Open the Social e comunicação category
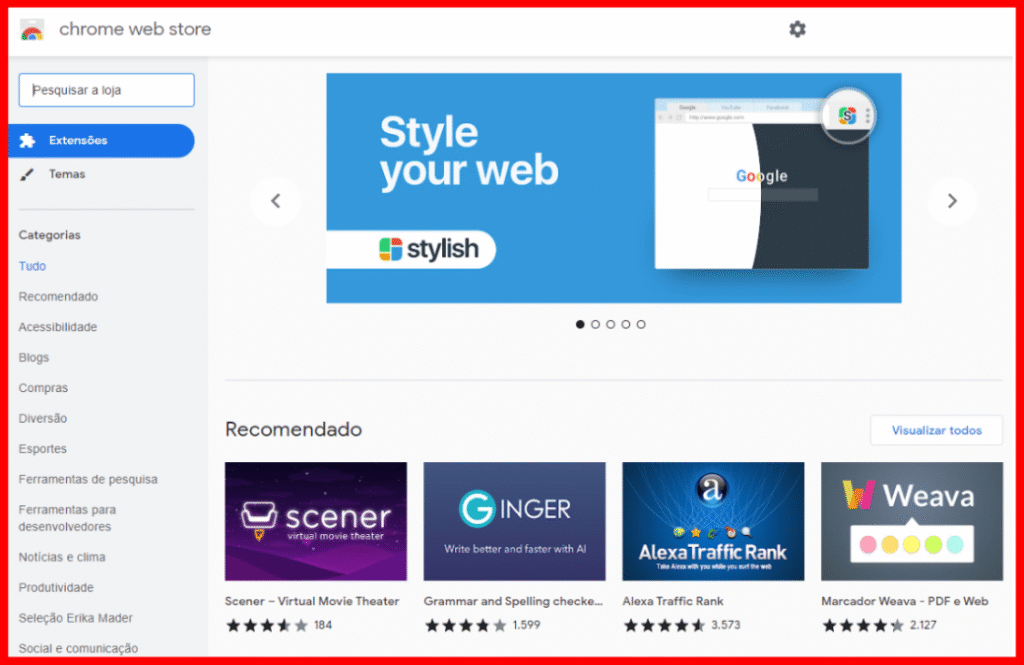The image size is (1024, 665). (78, 648)
